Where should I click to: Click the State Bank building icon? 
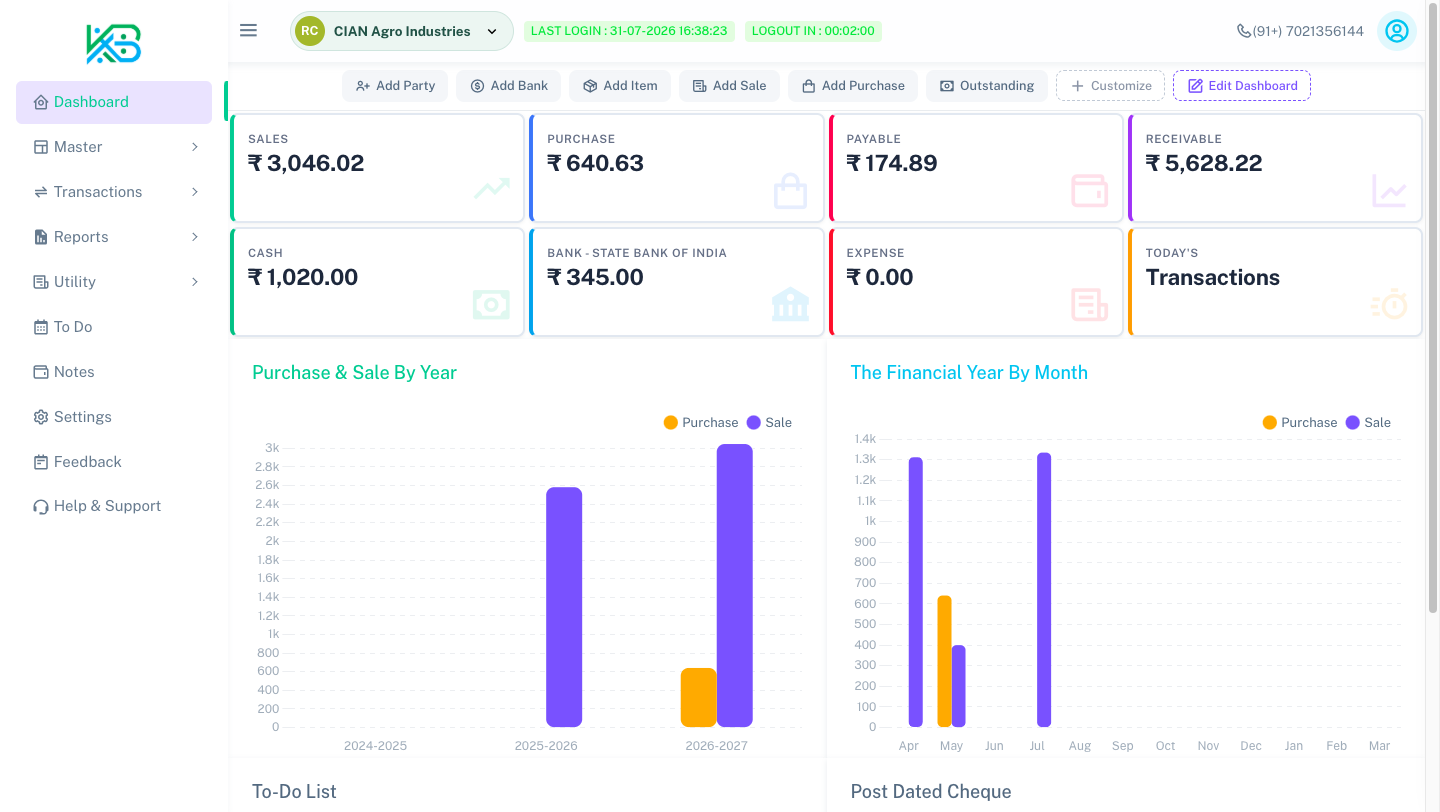pyautogui.click(x=790, y=304)
